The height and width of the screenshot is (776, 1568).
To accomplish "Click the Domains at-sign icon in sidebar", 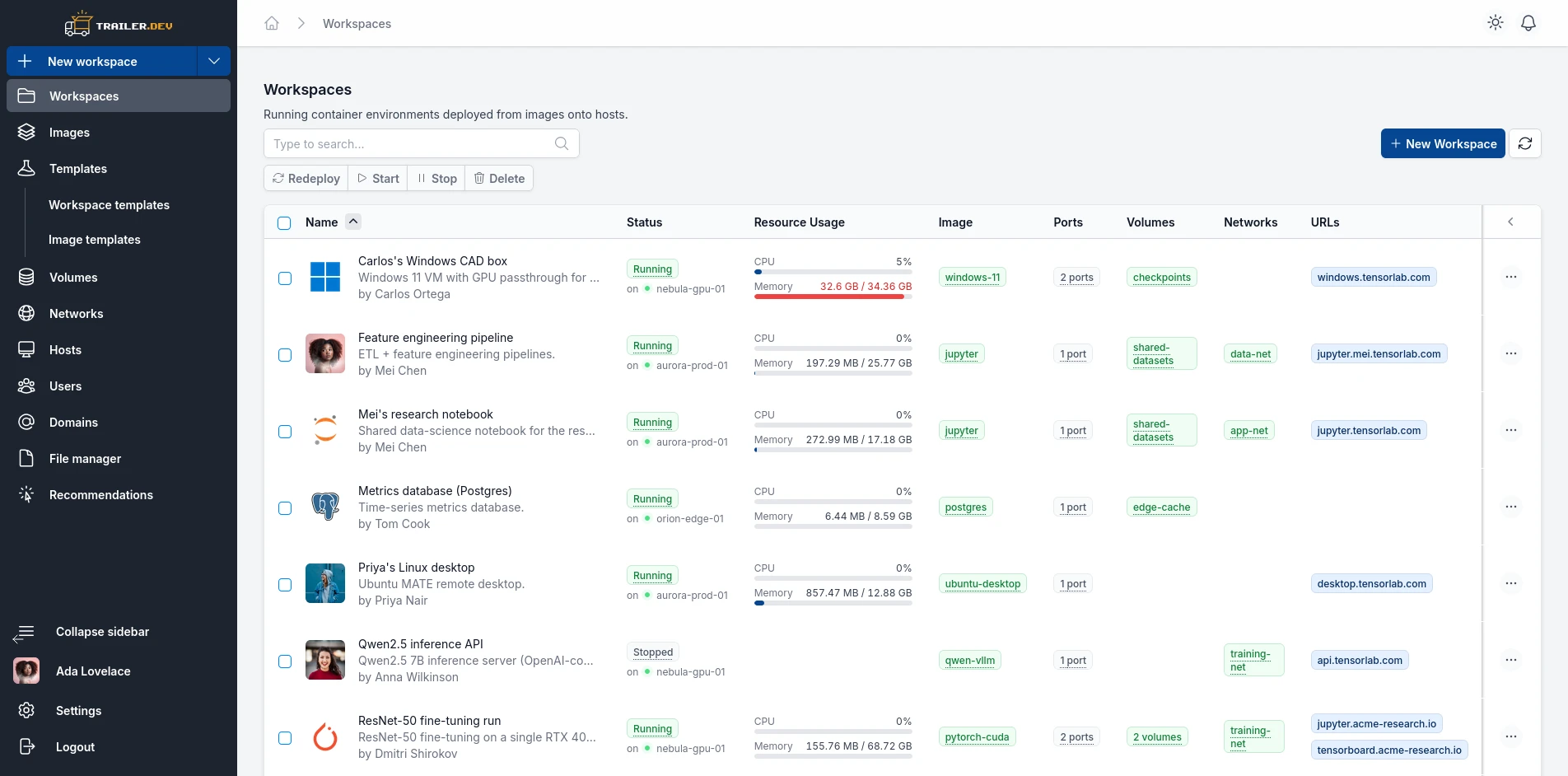I will (26, 422).
